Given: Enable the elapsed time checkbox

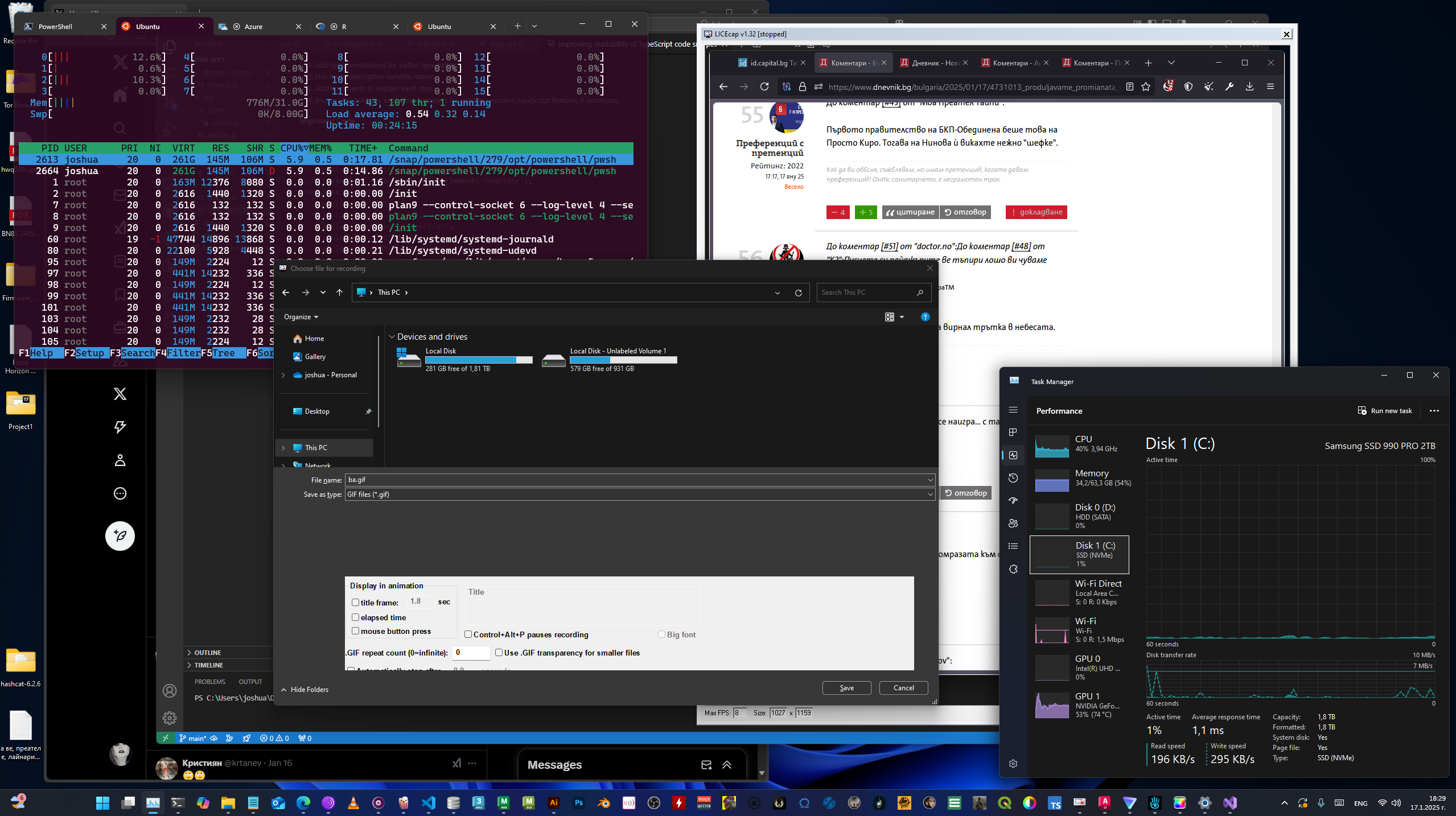Looking at the screenshot, I should [x=355, y=617].
